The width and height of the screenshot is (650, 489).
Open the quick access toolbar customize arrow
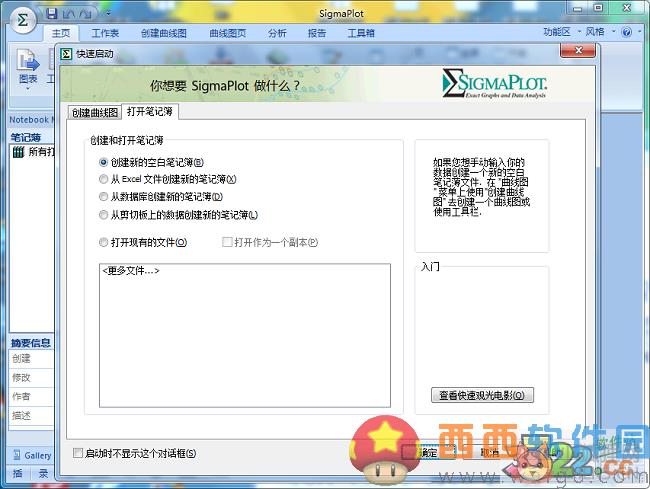click(x=108, y=13)
